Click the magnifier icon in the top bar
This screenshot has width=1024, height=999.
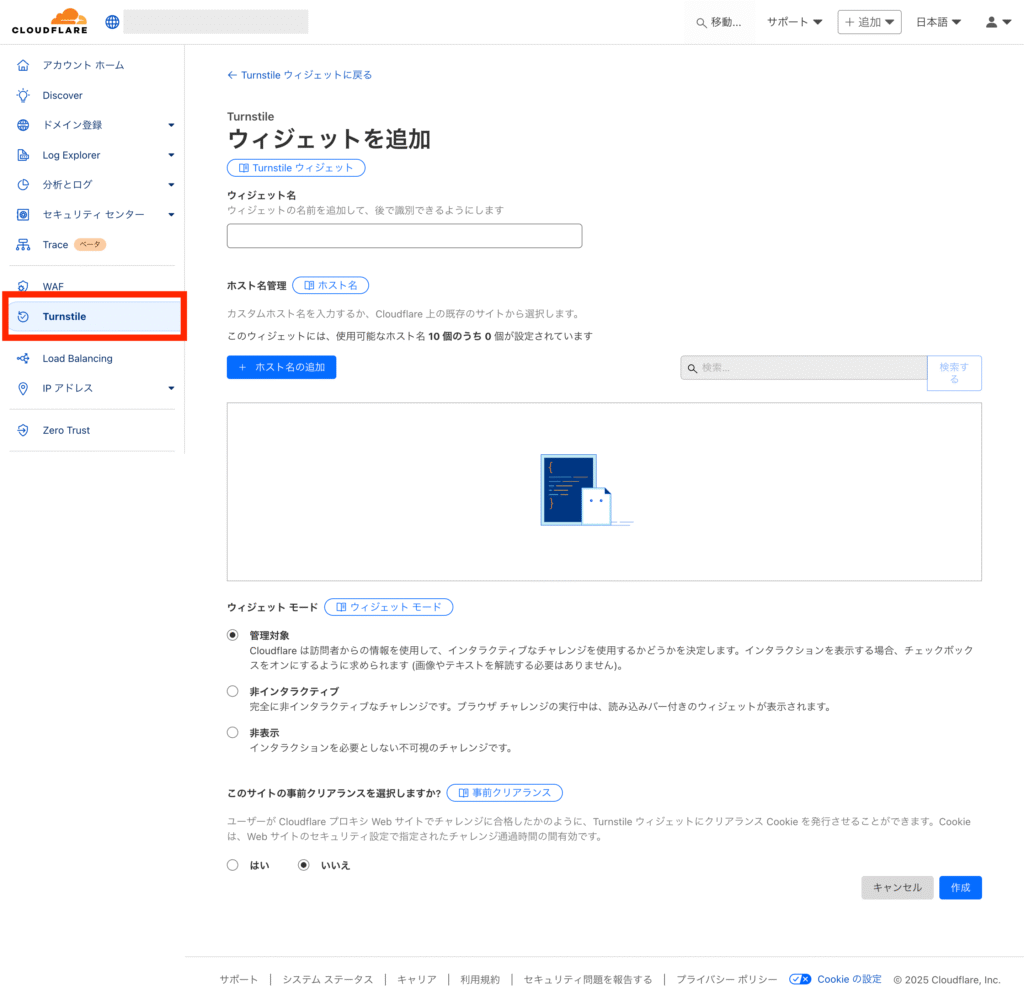(x=701, y=23)
